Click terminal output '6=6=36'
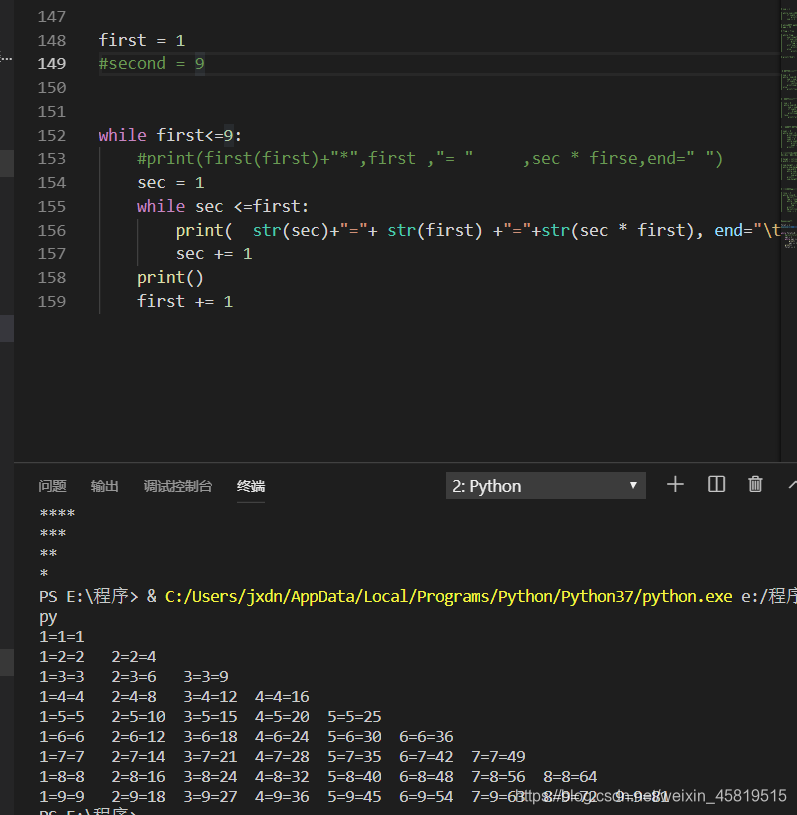 (x=426, y=737)
